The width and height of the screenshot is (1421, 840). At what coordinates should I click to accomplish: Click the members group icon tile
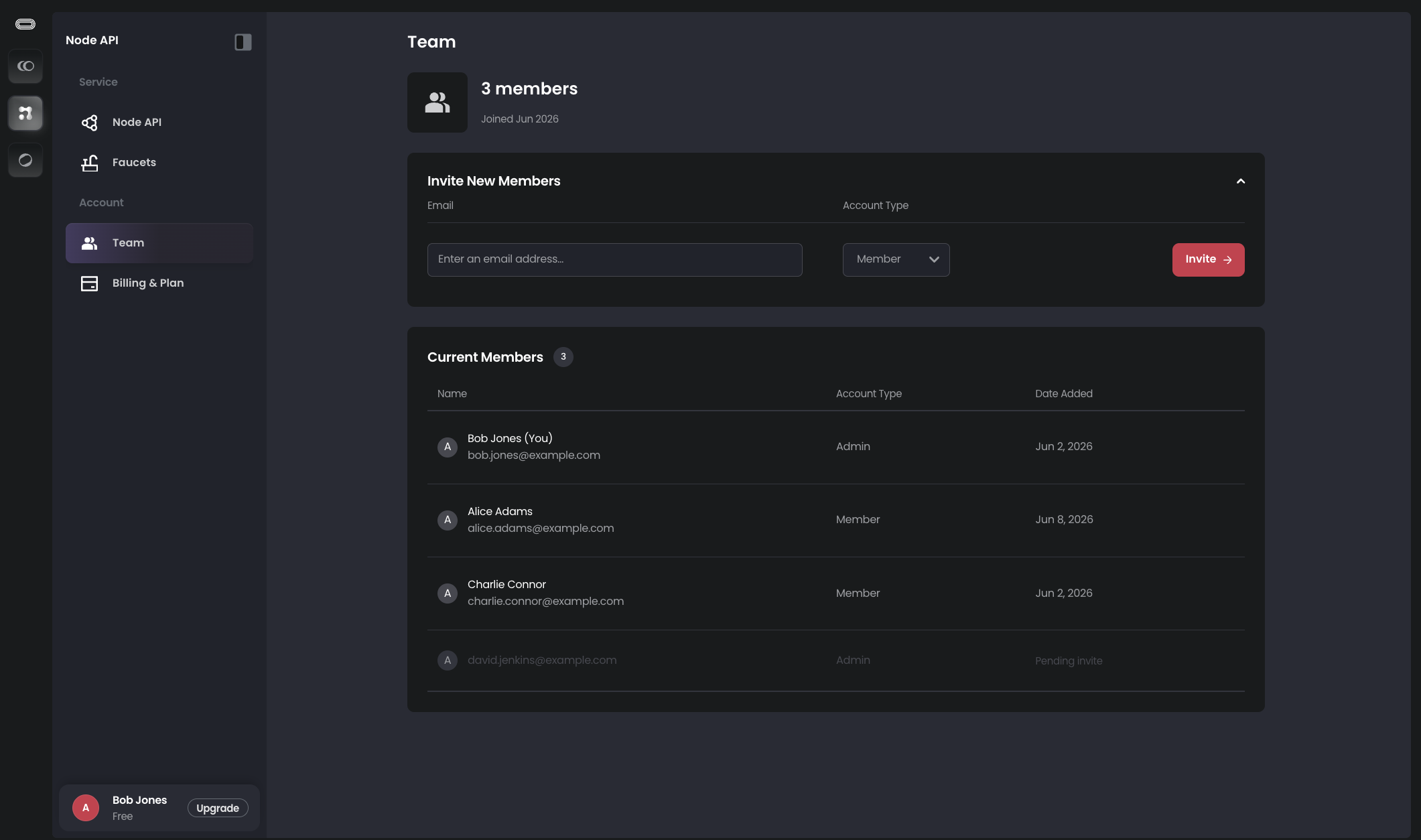pyautogui.click(x=437, y=102)
